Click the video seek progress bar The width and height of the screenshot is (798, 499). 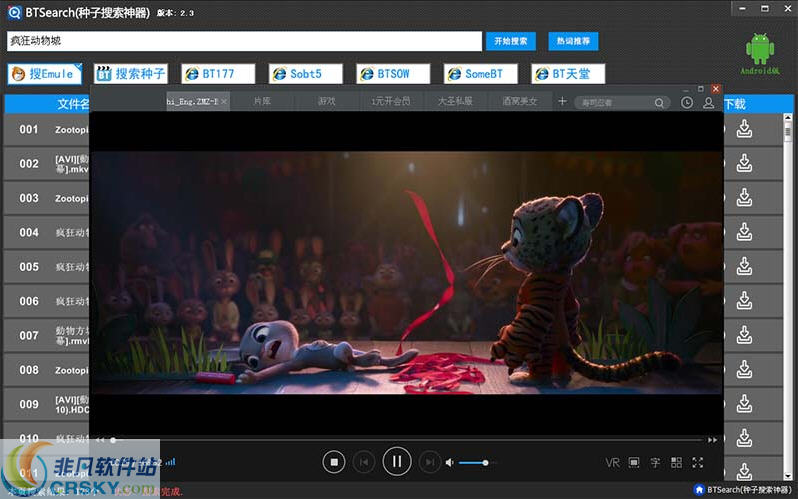[x=407, y=439]
